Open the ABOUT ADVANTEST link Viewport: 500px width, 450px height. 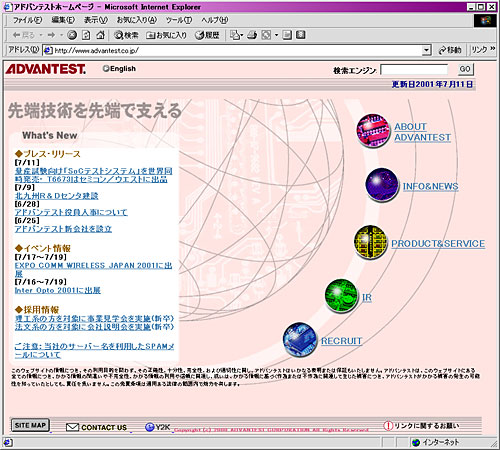pyautogui.click(x=422, y=132)
